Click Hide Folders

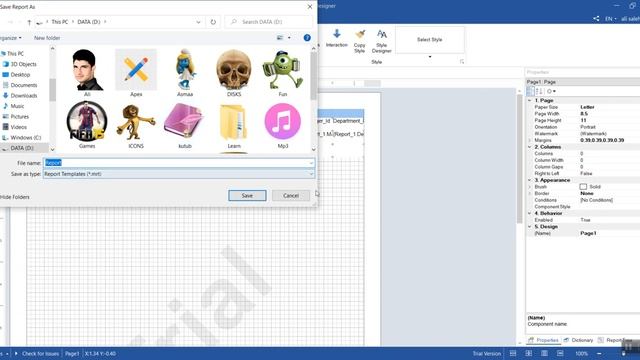click(15, 197)
